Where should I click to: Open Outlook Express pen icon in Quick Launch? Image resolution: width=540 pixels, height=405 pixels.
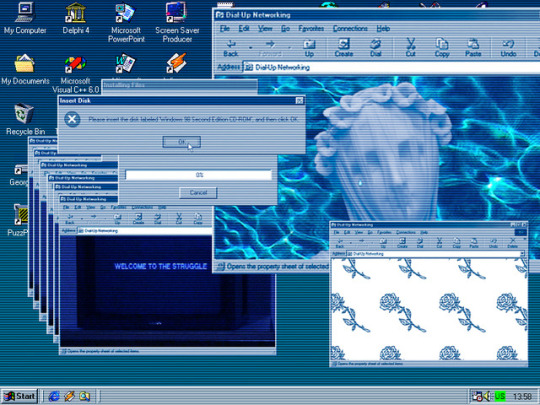click(x=69, y=396)
